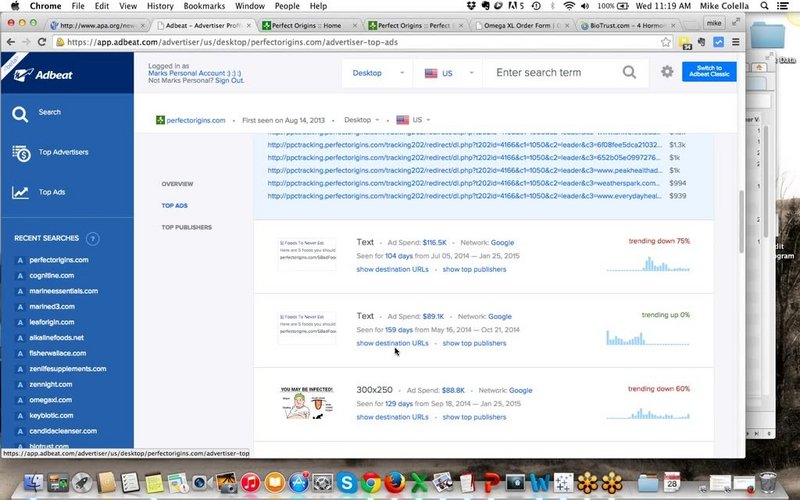Open leaforigin.com from recent searches
The height and width of the screenshot is (500, 800).
point(52,322)
